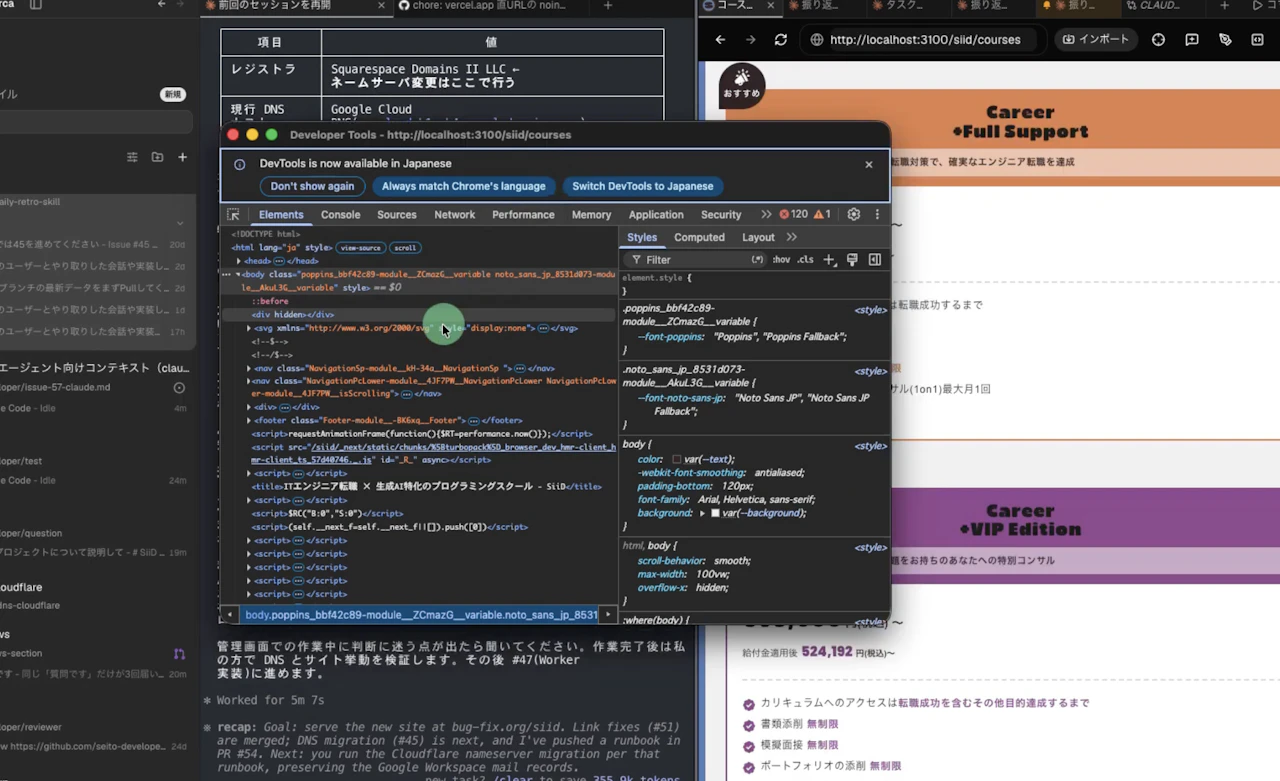Go back in the browser preview pane

720,40
